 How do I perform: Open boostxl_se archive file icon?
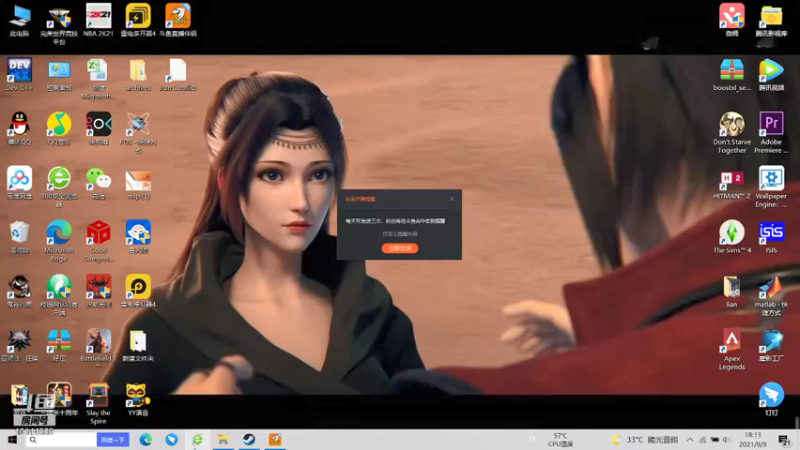pos(732,75)
